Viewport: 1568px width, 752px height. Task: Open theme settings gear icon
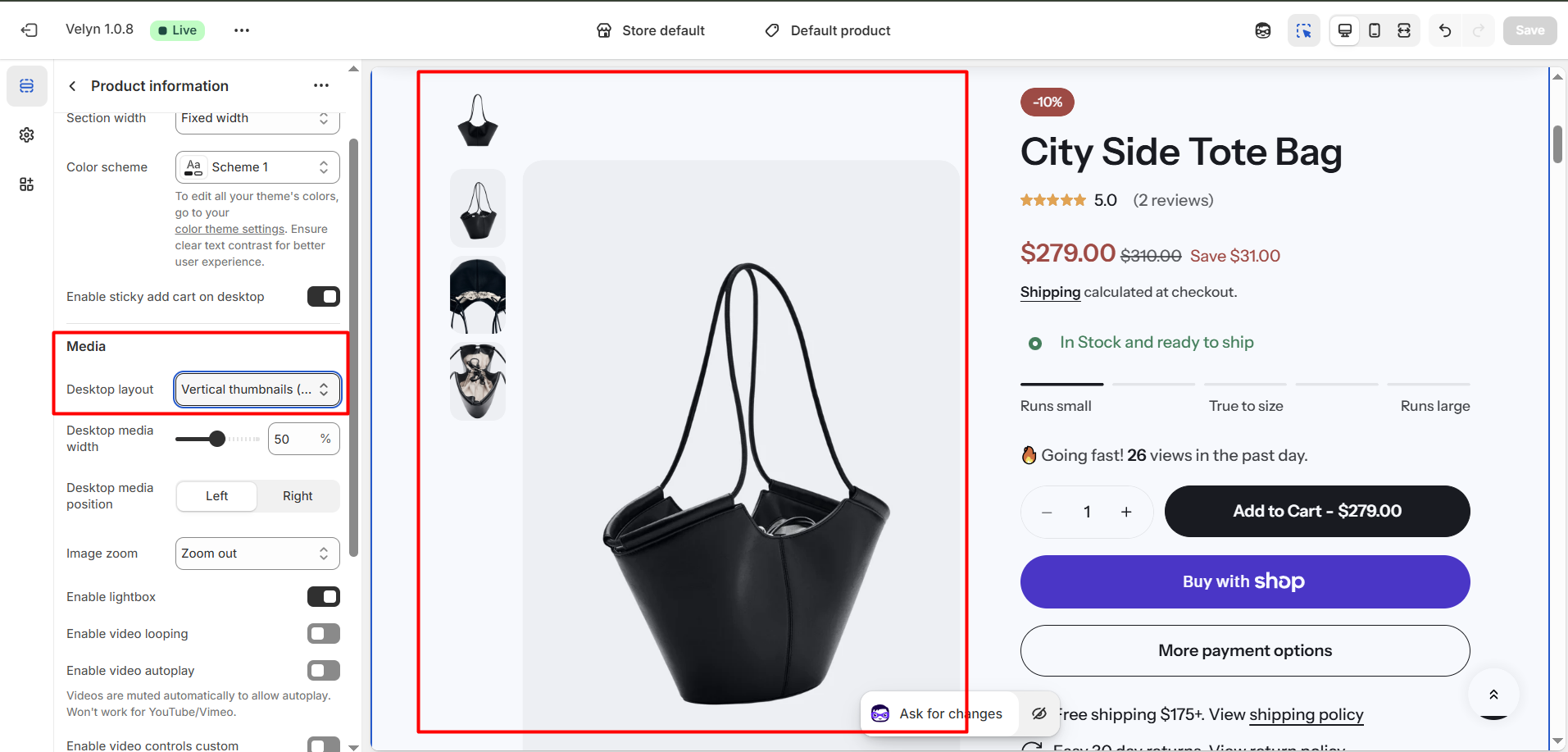(x=27, y=134)
